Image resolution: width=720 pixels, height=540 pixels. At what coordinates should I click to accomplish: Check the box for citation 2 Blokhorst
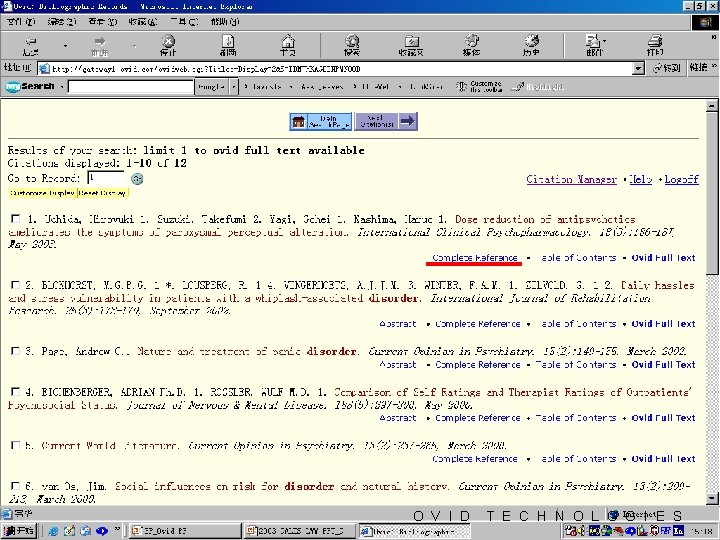(x=16, y=285)
